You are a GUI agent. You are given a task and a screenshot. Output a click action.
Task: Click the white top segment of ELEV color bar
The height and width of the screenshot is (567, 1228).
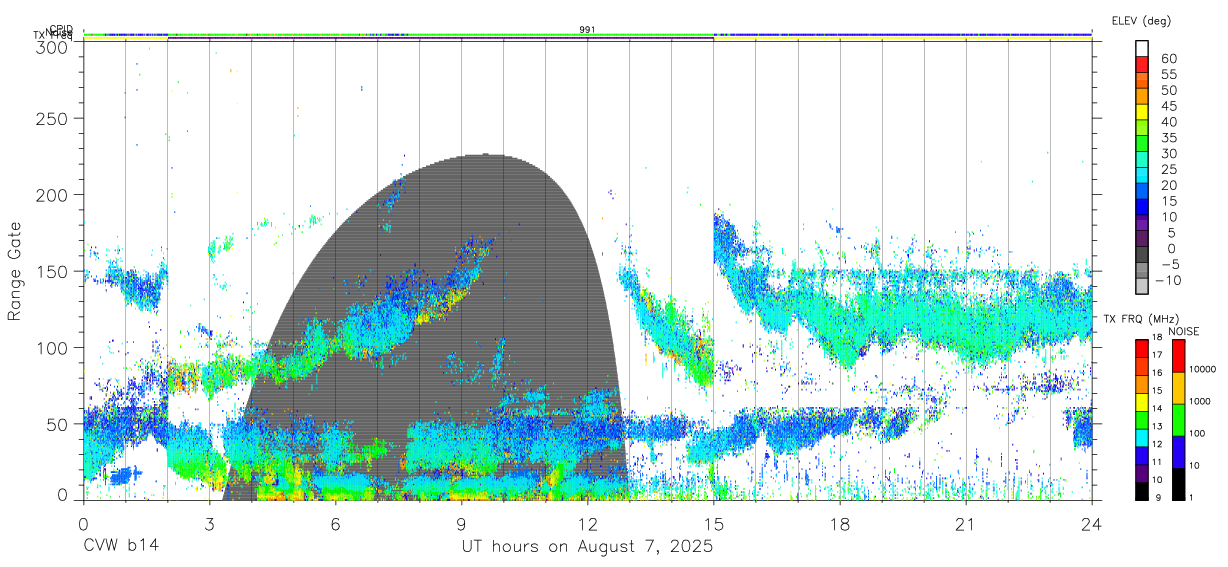1142,48
